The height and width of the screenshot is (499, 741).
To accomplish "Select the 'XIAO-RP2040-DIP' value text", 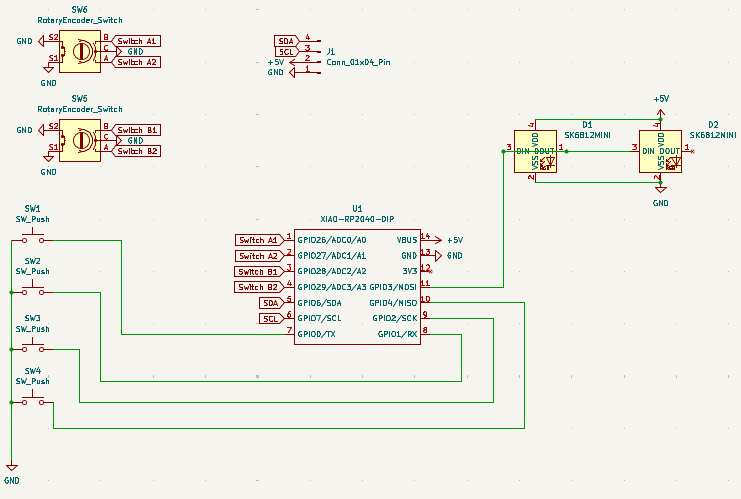I will 357,219.
